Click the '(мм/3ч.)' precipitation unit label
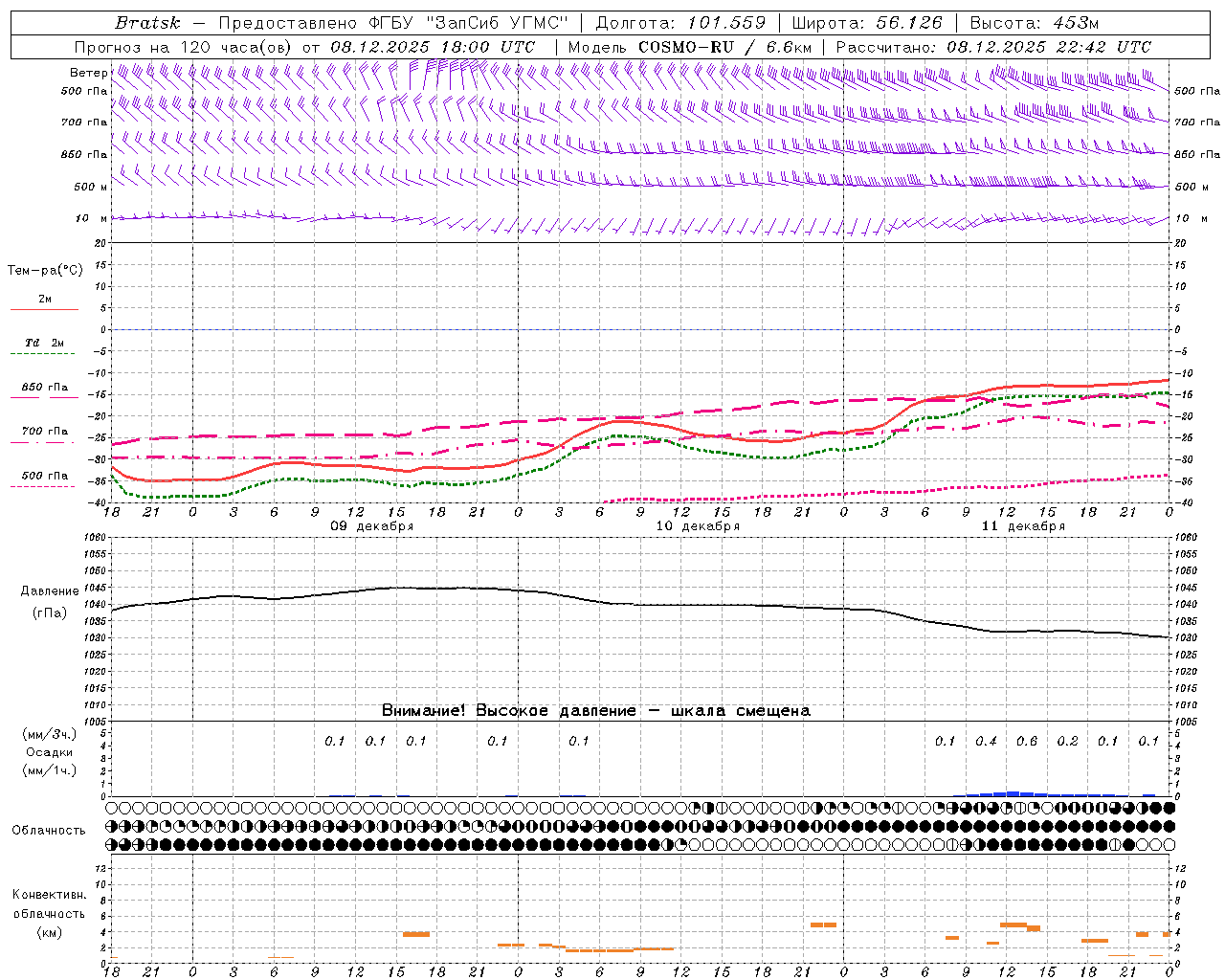Image resolution: width=1225 pixels, height=980 pixels. point(49,734)
